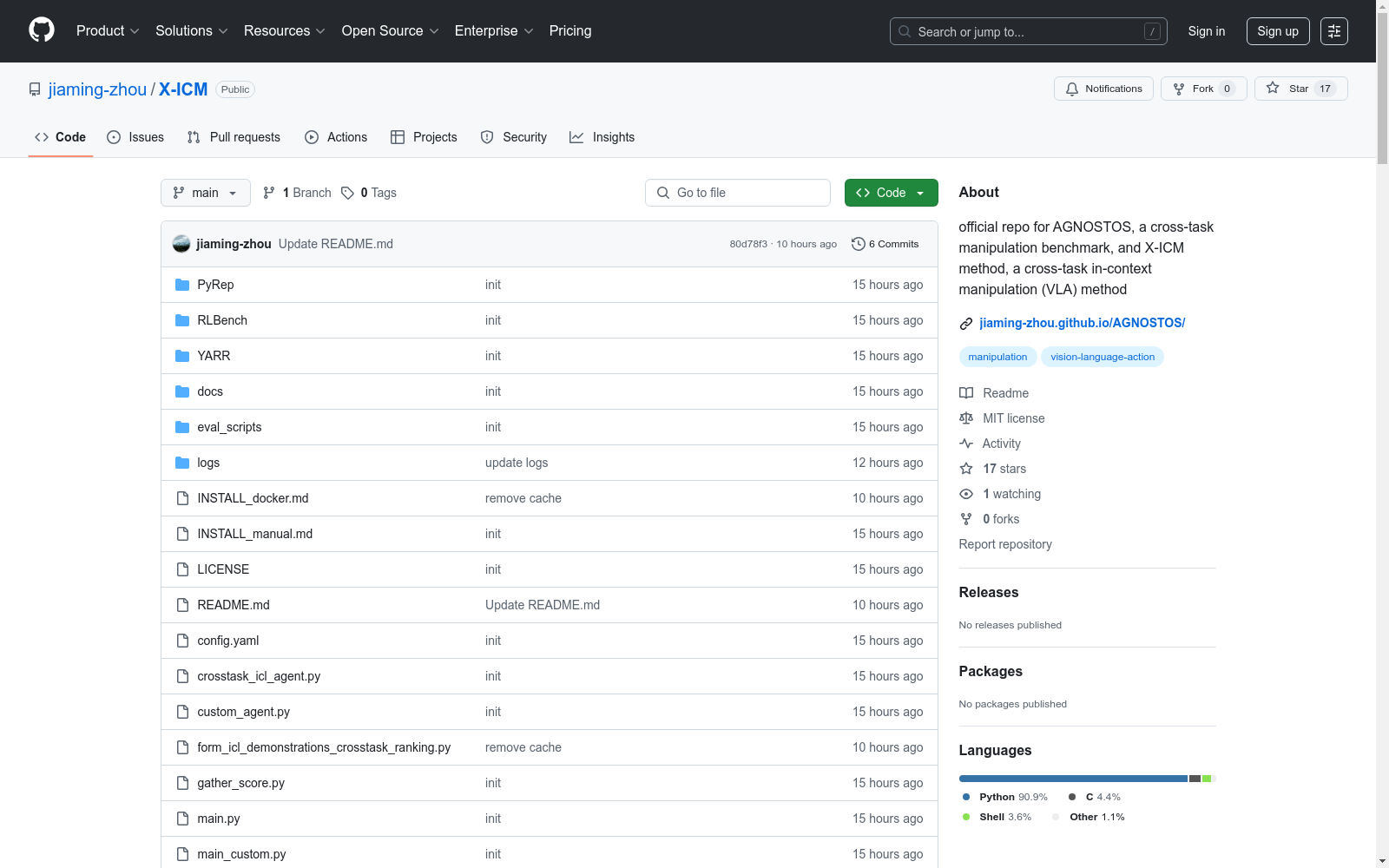The image size is (1389, 868).
Task: Click the logs folder icon
Action: pos(182,463)
